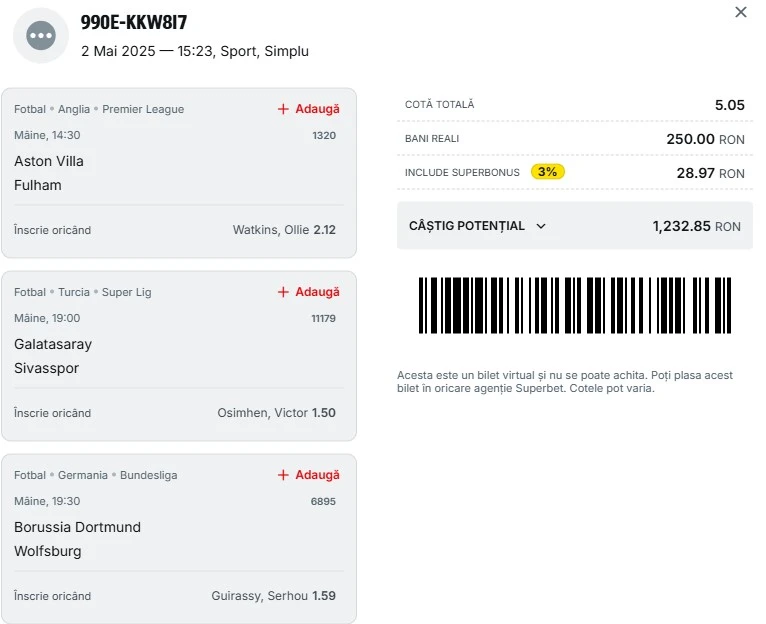Close the bet slip dialog

(x=741, y=12)
